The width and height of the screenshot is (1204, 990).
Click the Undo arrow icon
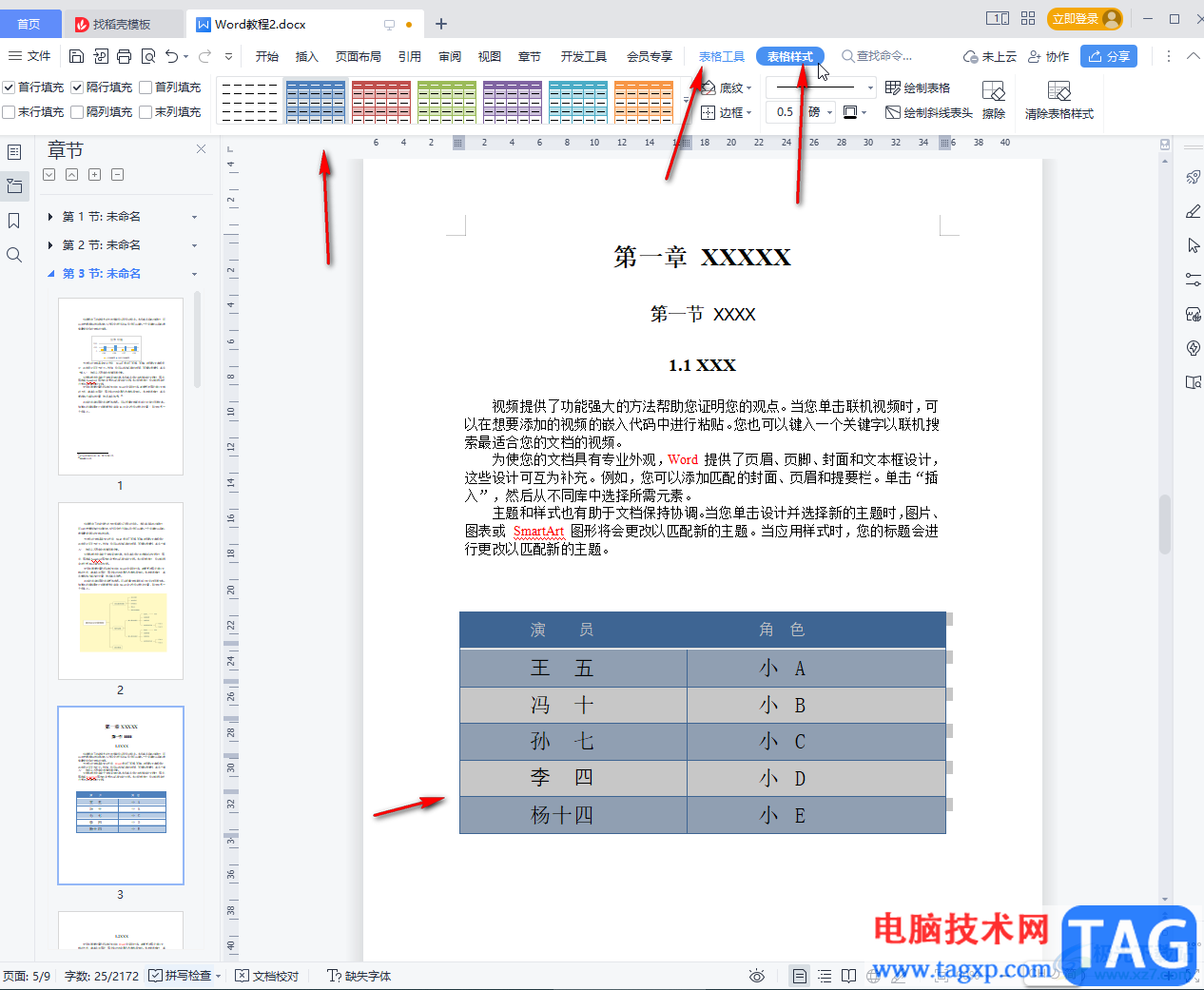point(171,56)
